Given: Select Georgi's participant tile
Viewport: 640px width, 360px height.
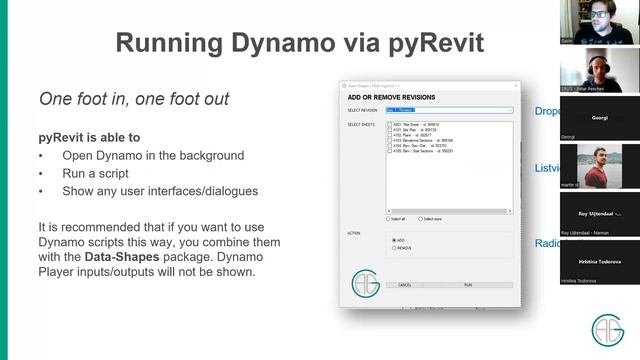Looking at the screenshot, I should click(600, 118).
